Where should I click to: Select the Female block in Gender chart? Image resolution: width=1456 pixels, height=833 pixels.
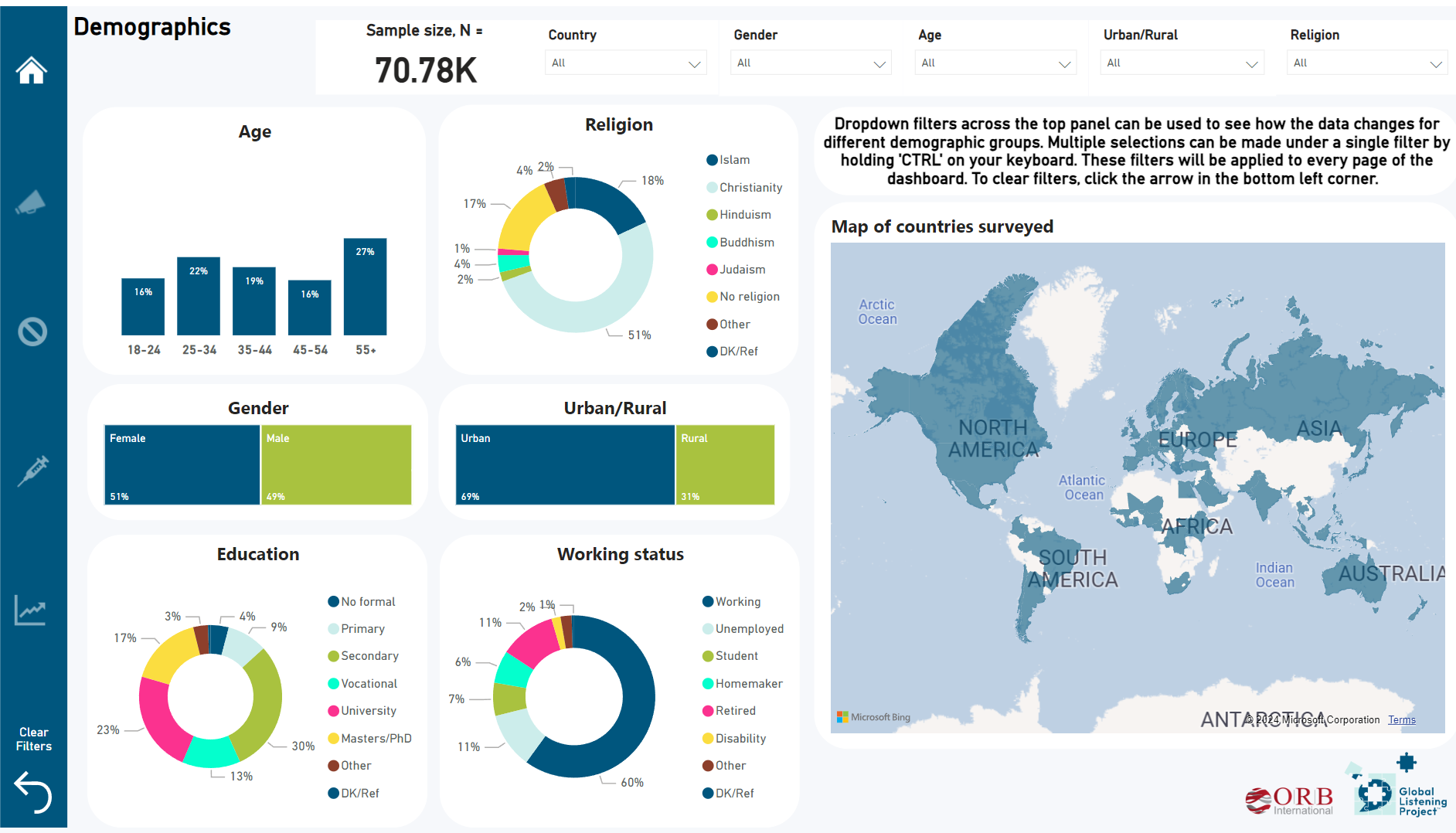(x=182, y=465)
